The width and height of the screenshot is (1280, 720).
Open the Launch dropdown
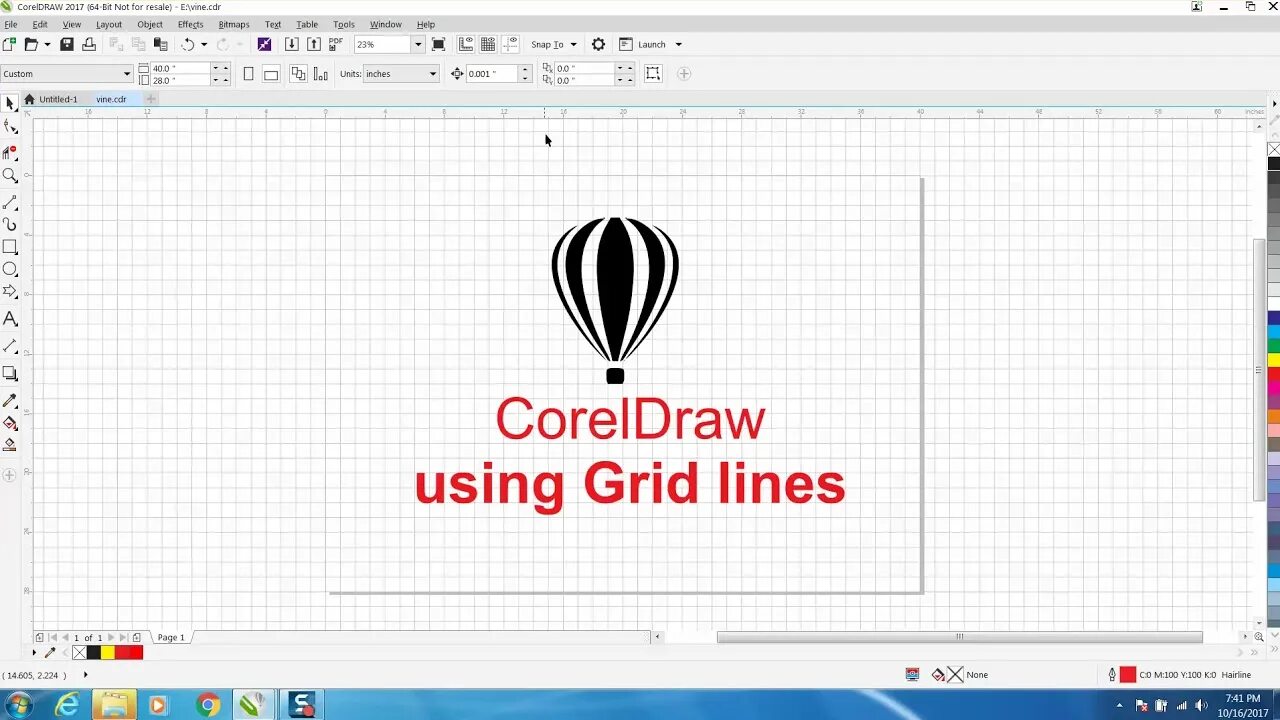click(678, 45)
